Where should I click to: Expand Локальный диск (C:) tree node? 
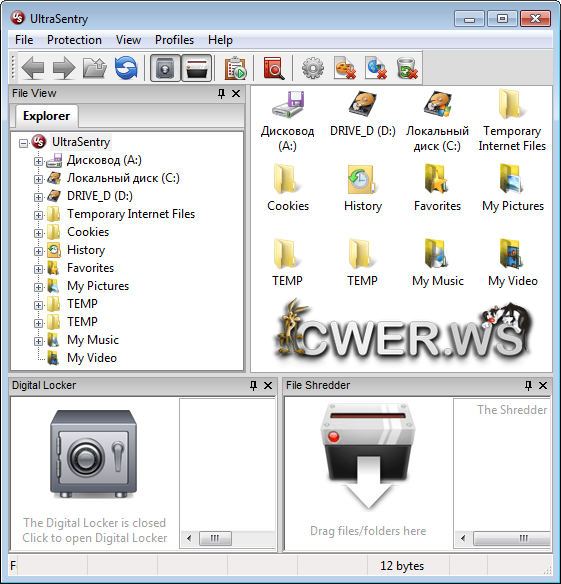pyautogui.click(x=38, y=179)
